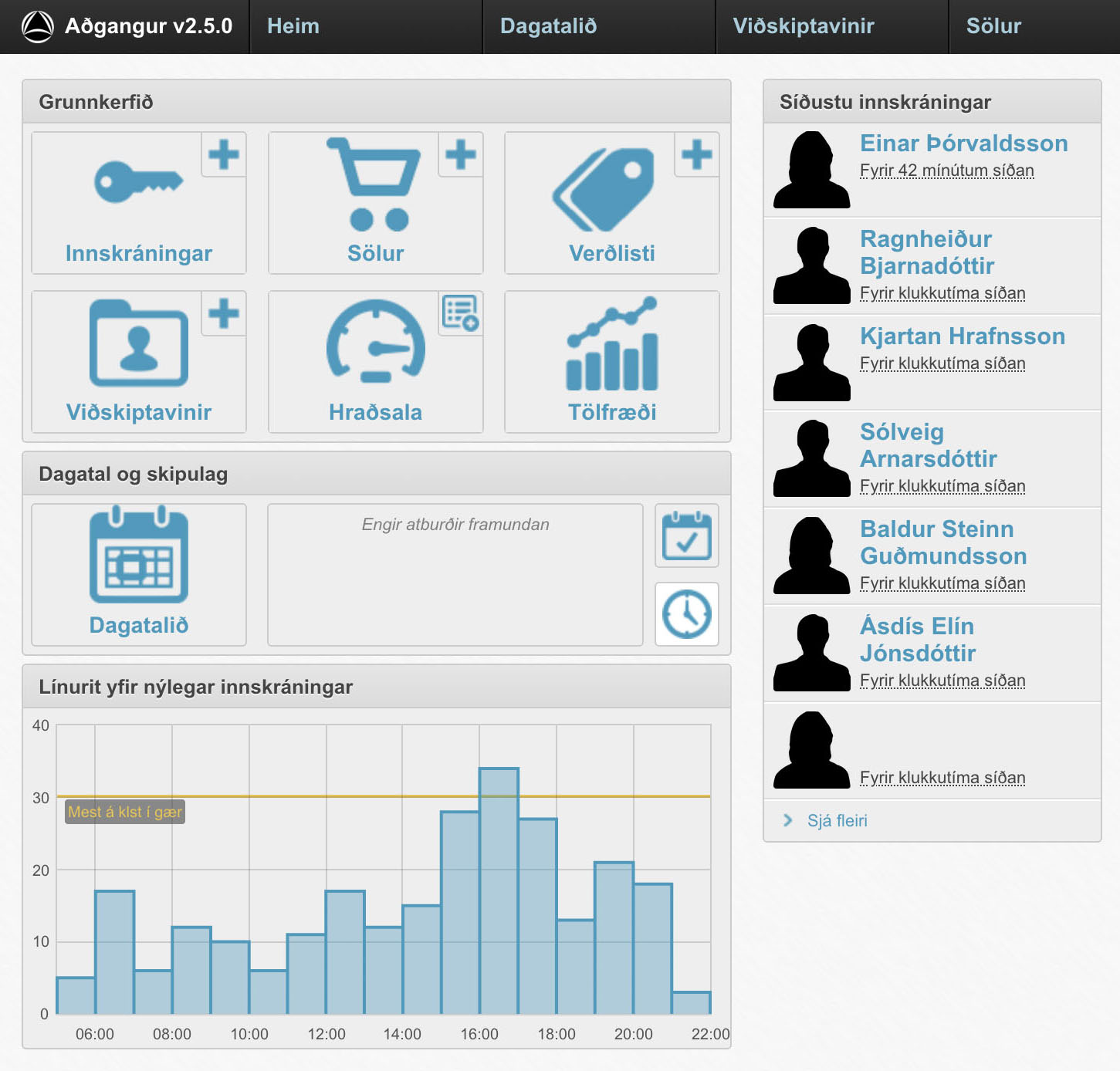
Task: Open the Viðskiptavinir folder icon
Action: pos(138,343)
